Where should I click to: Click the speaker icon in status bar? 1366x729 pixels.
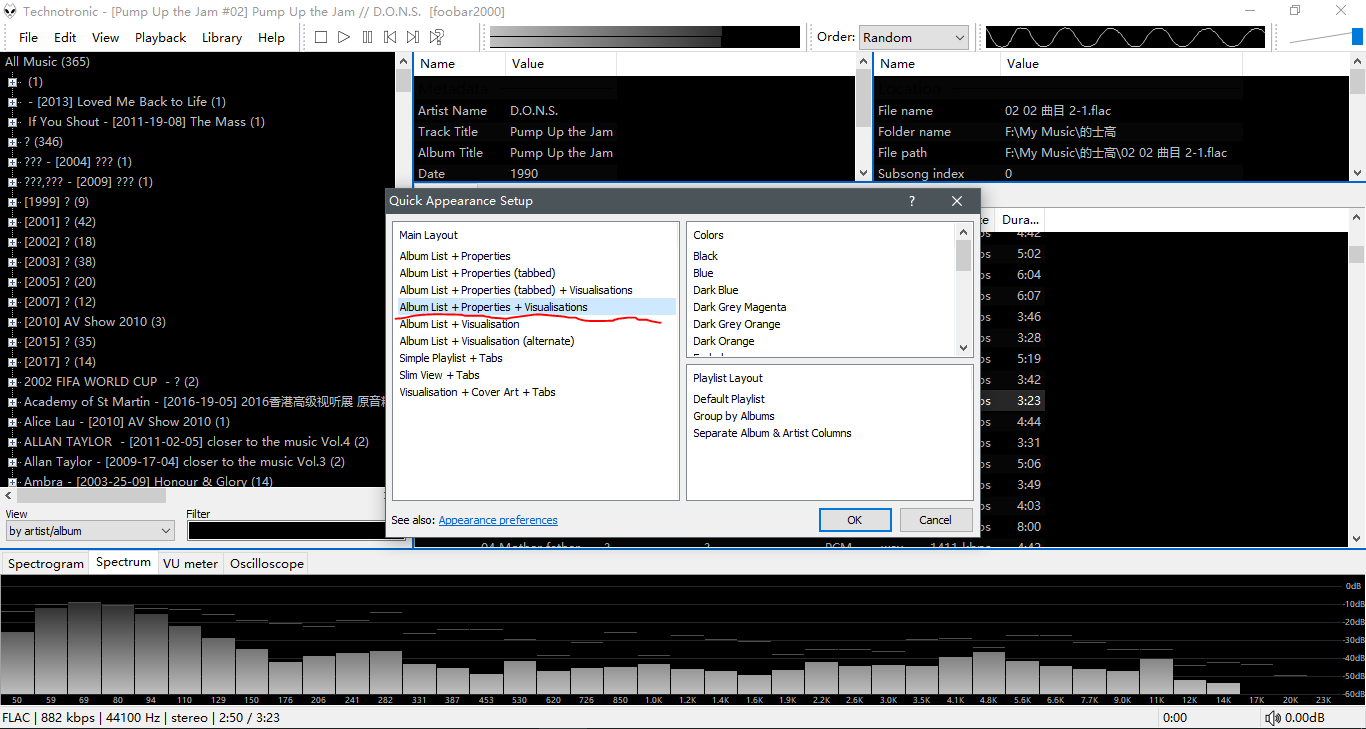(1272, 718)
